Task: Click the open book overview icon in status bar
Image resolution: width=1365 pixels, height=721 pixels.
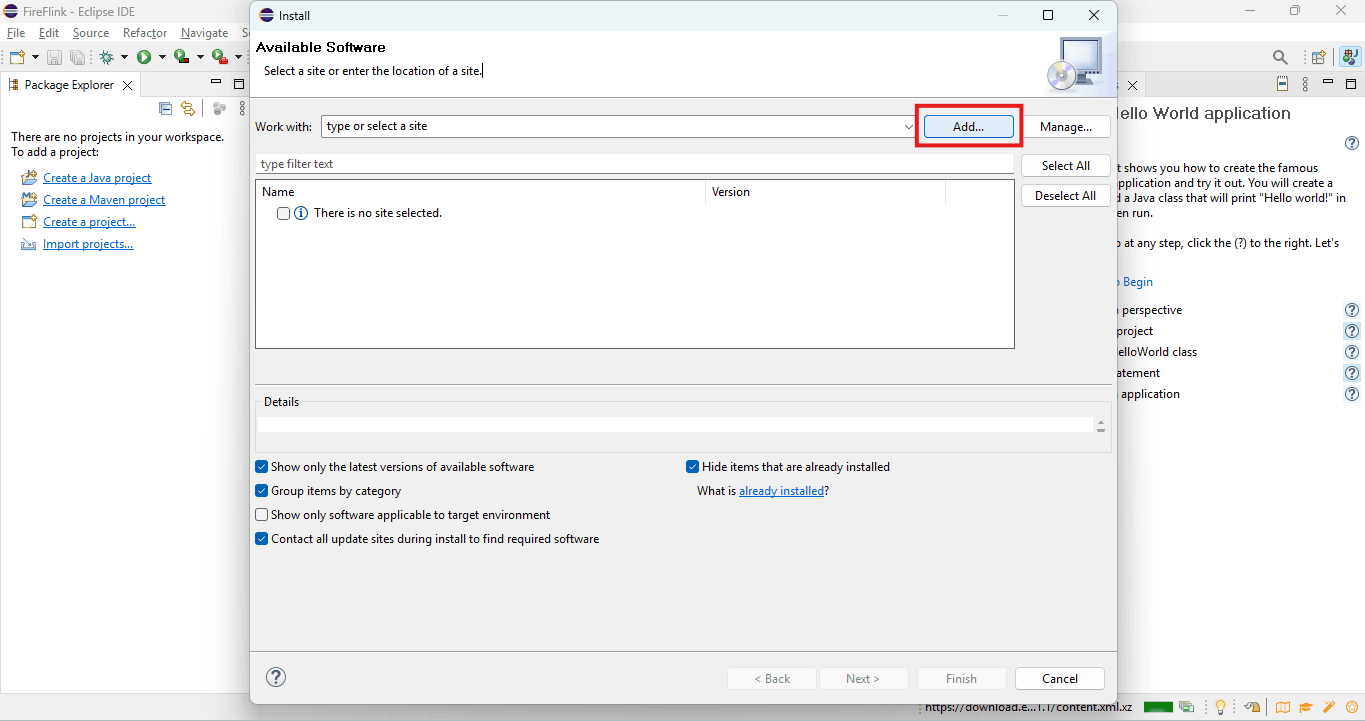Action: tap(1283, 707)
